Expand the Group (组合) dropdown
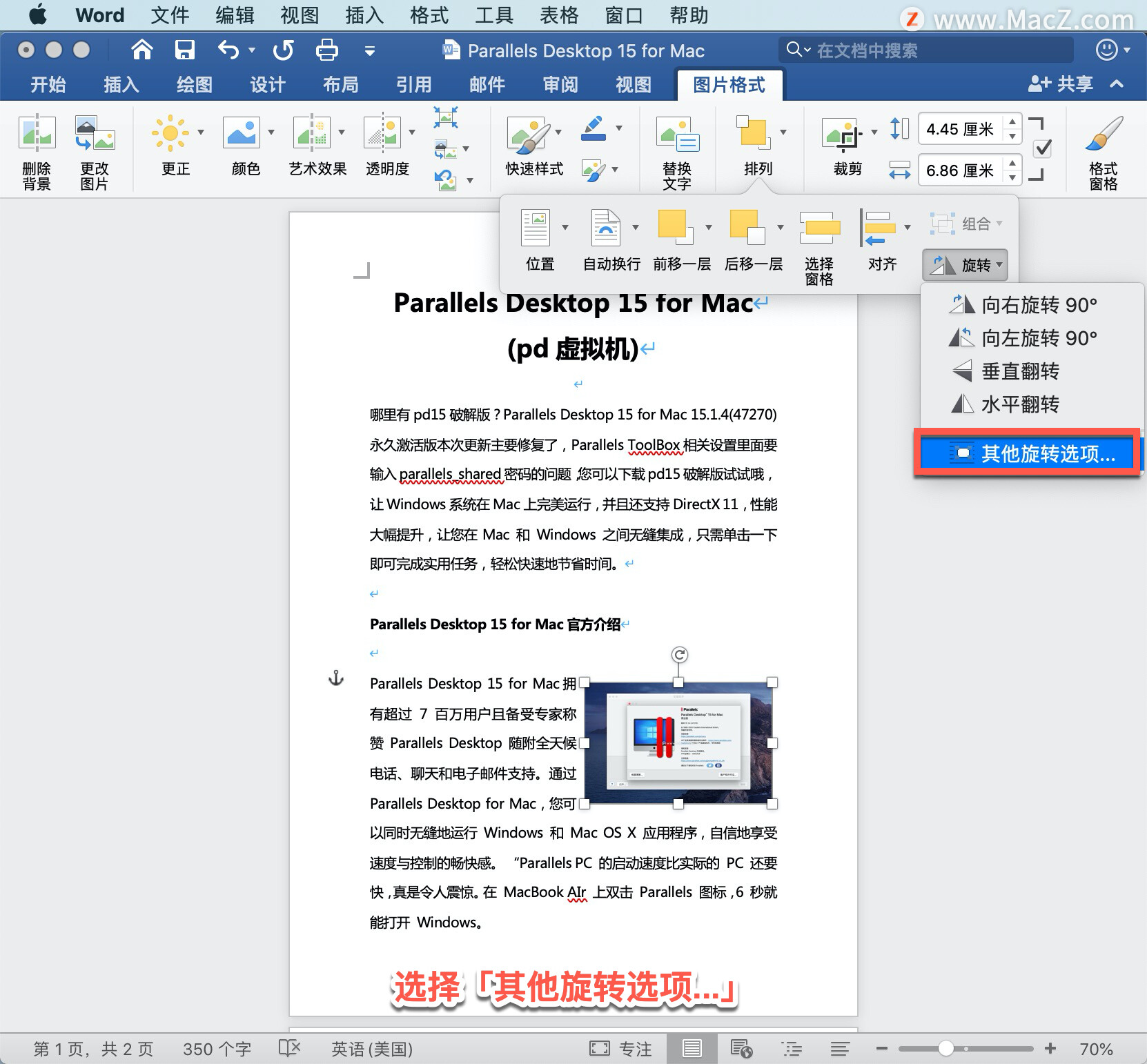The width and height of the screenshot is (1147, 1064). [965, 224]
